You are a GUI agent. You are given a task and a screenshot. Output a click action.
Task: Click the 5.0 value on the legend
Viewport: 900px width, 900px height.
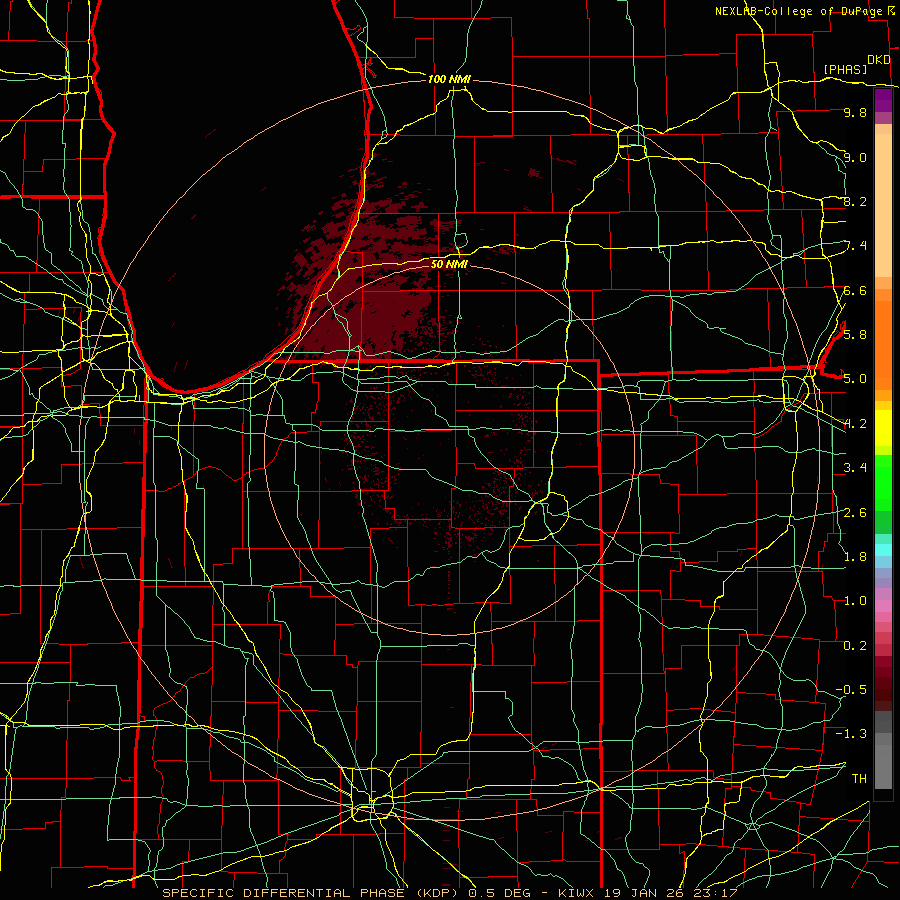[855, 379]
